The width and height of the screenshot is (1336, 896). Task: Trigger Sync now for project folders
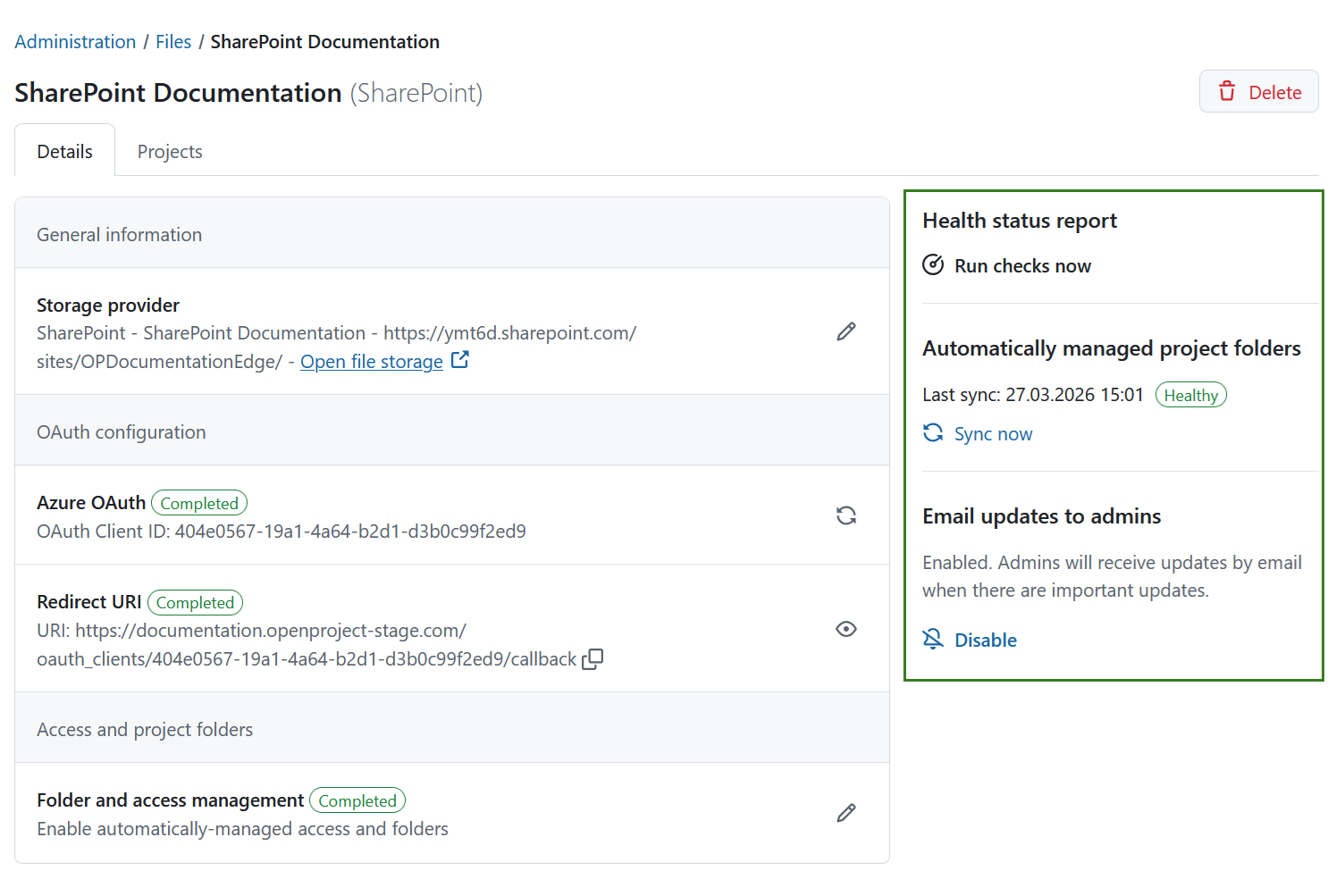point(993,433)
